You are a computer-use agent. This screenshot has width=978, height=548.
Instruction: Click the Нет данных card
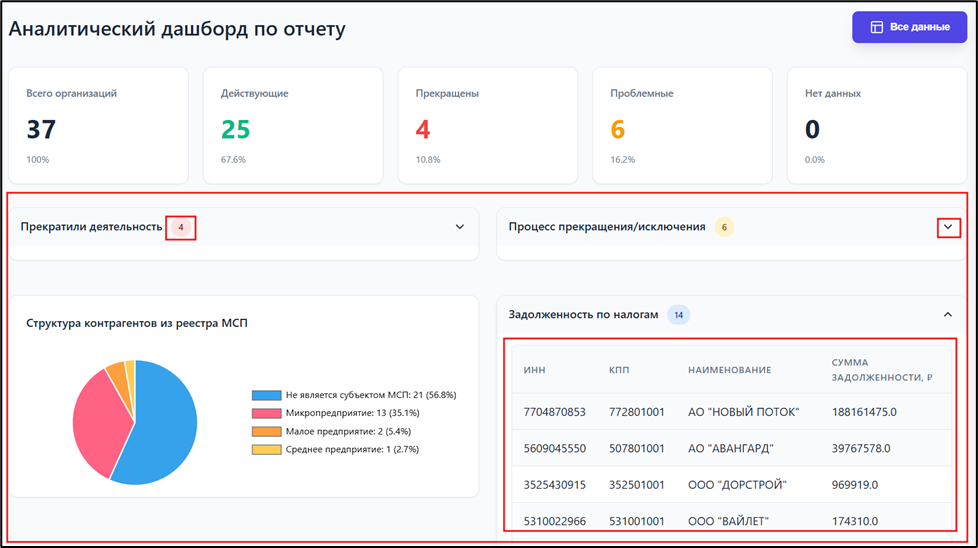876,126
